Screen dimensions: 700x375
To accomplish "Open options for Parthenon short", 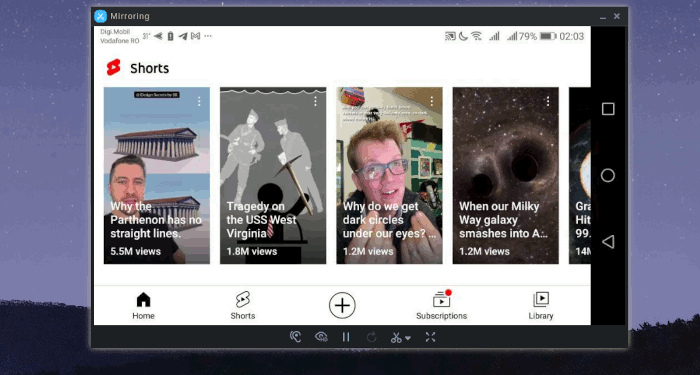I will [199, 102].
